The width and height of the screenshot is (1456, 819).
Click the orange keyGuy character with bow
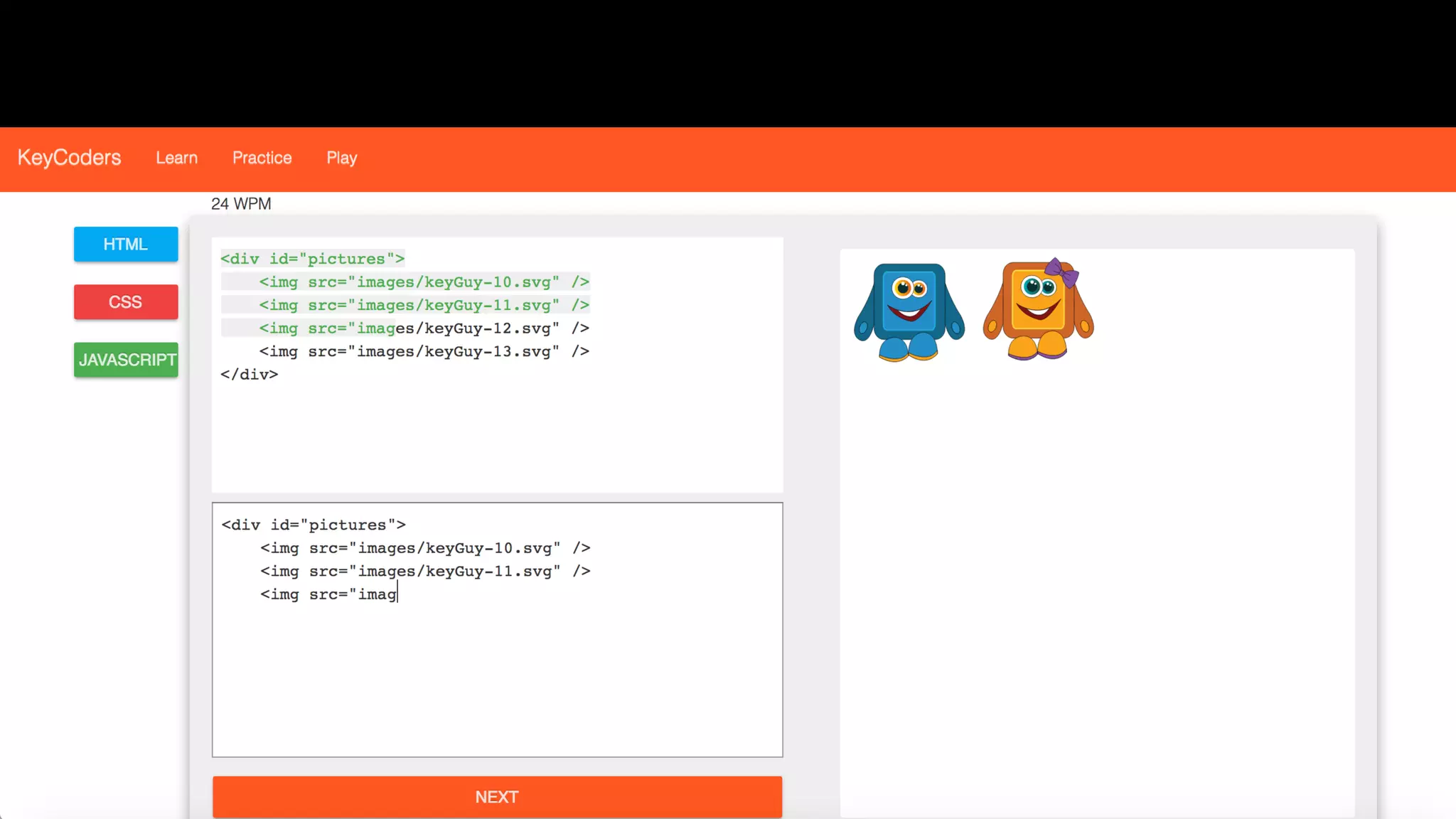(1039, 309)
